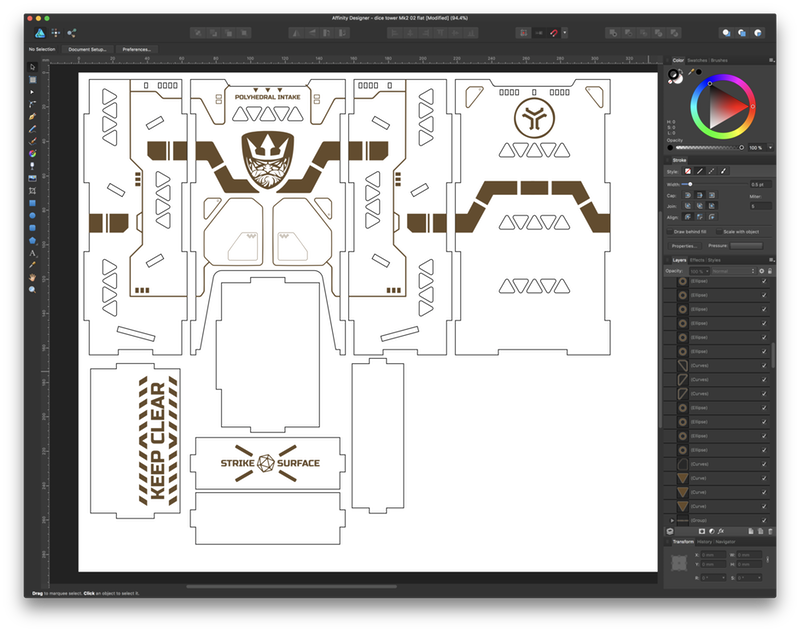800x632 pixels.
Task: Open Preferences
Action: 137,49
